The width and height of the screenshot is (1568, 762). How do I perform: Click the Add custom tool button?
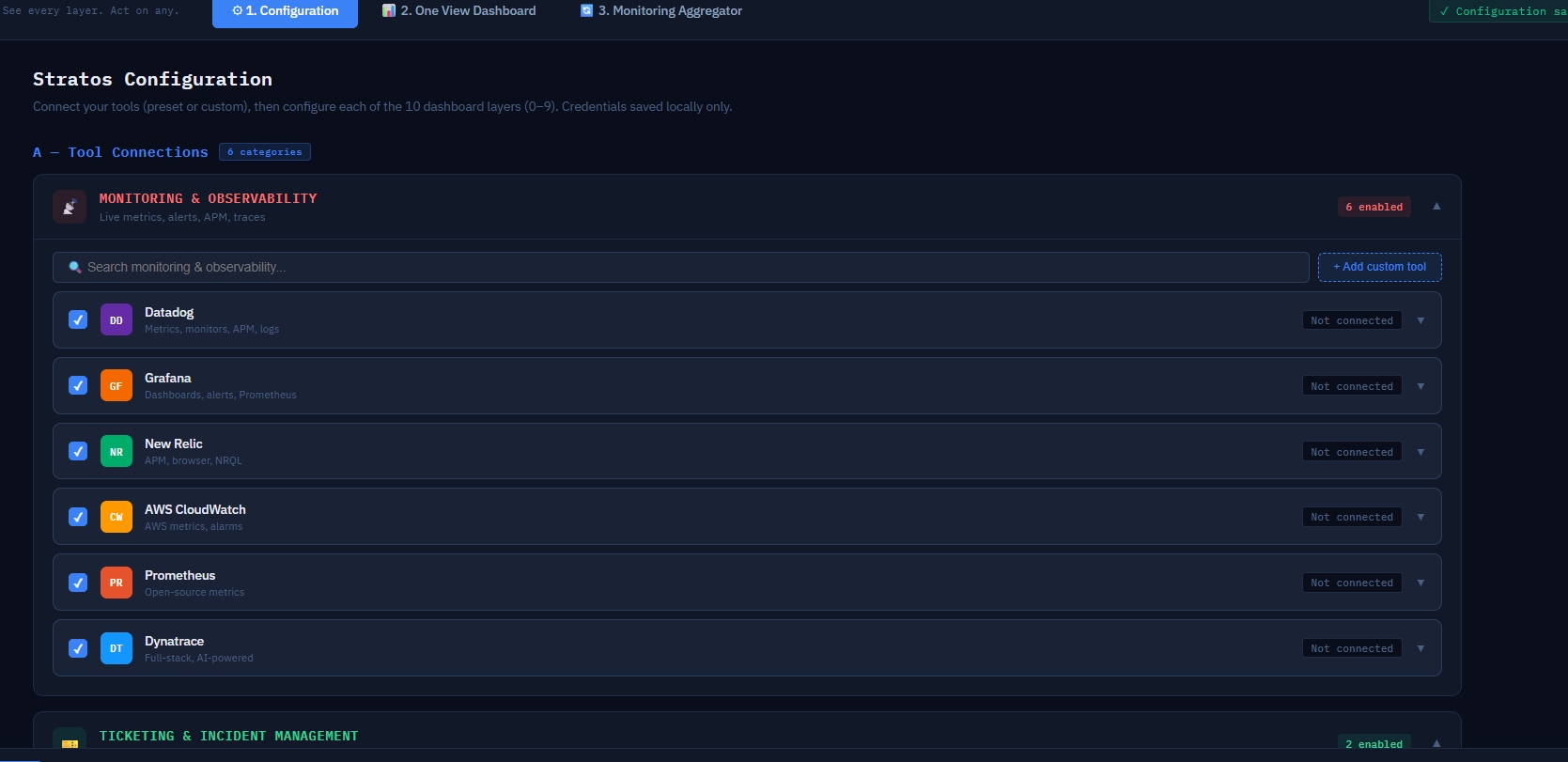(x=1379, y=267)
